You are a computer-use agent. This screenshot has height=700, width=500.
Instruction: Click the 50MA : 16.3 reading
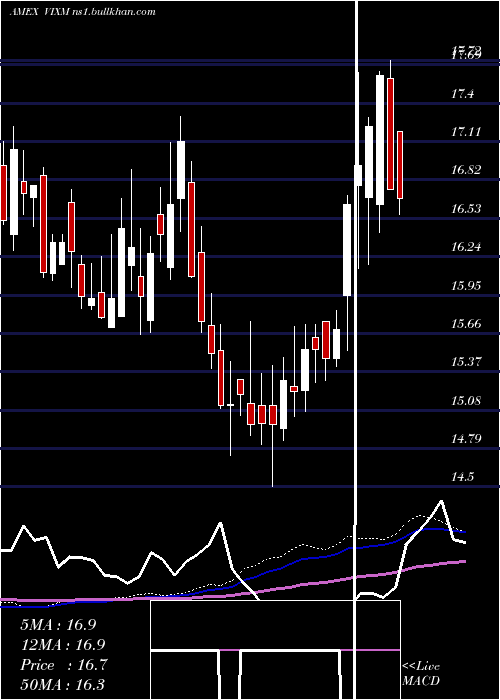[x=63, y=685]
